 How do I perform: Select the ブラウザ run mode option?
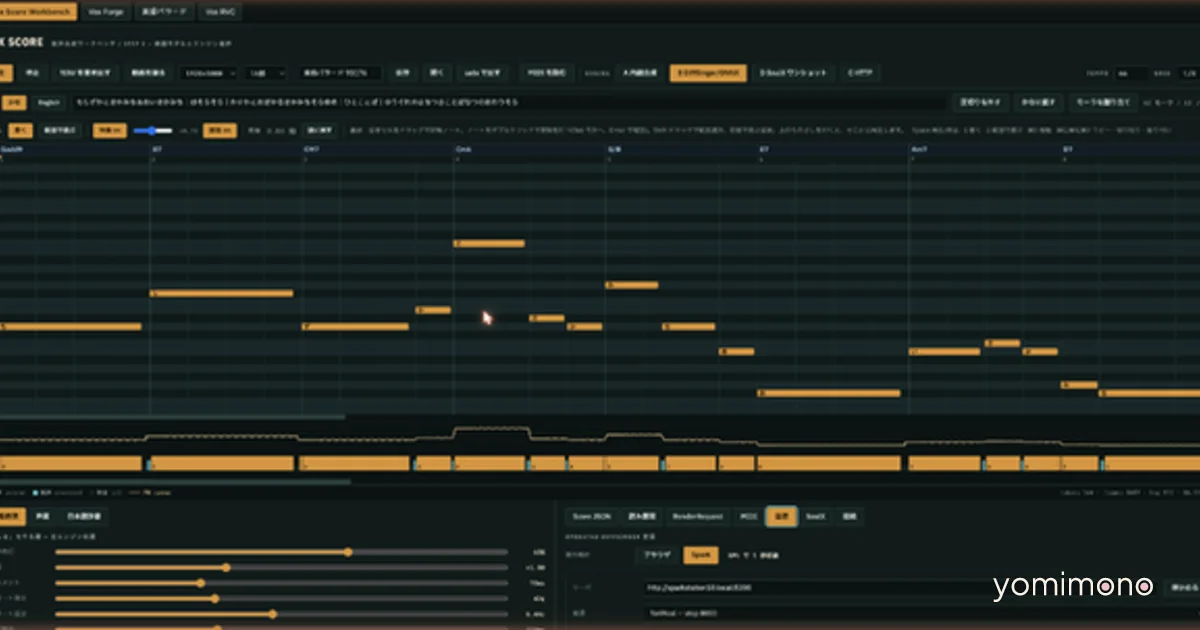tap(657, 554)
